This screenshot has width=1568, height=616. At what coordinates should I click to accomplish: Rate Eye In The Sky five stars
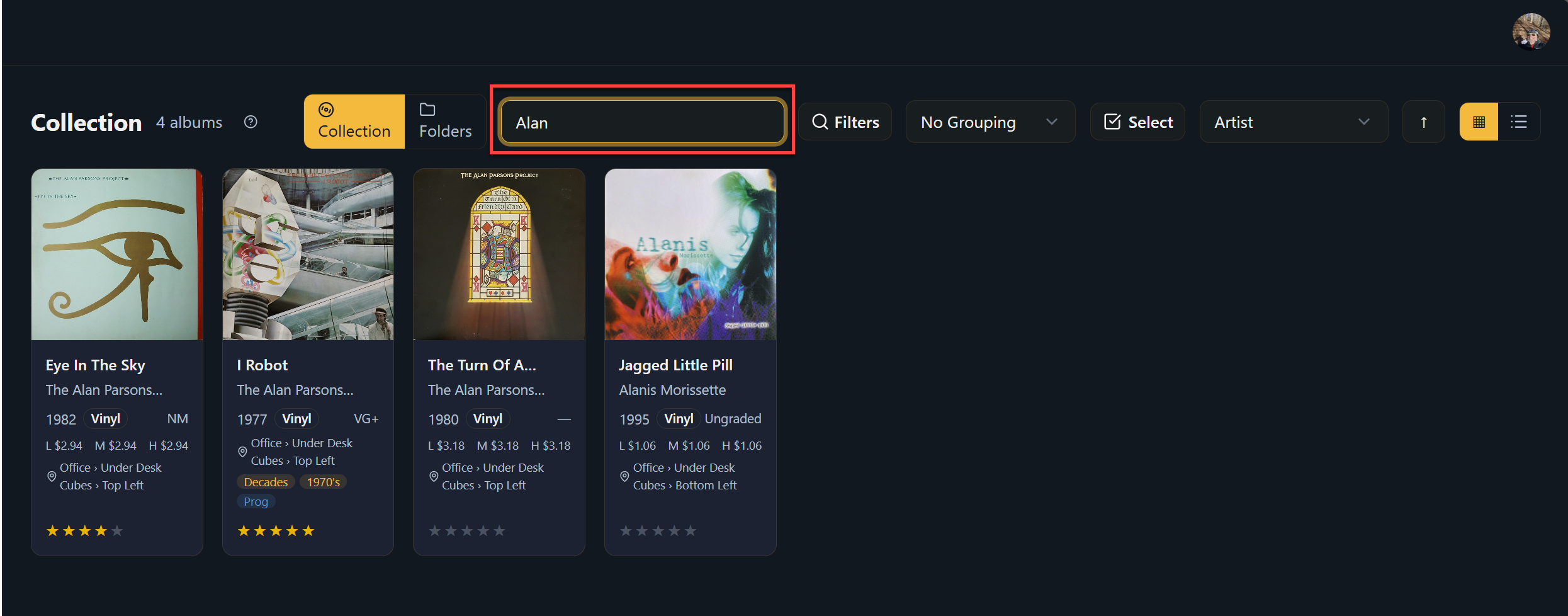pyautogui.click(x=117, y=531)
